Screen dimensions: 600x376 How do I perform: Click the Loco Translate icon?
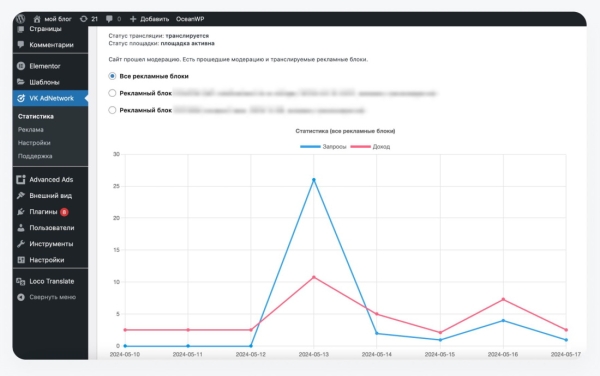[x=21, y=282]
